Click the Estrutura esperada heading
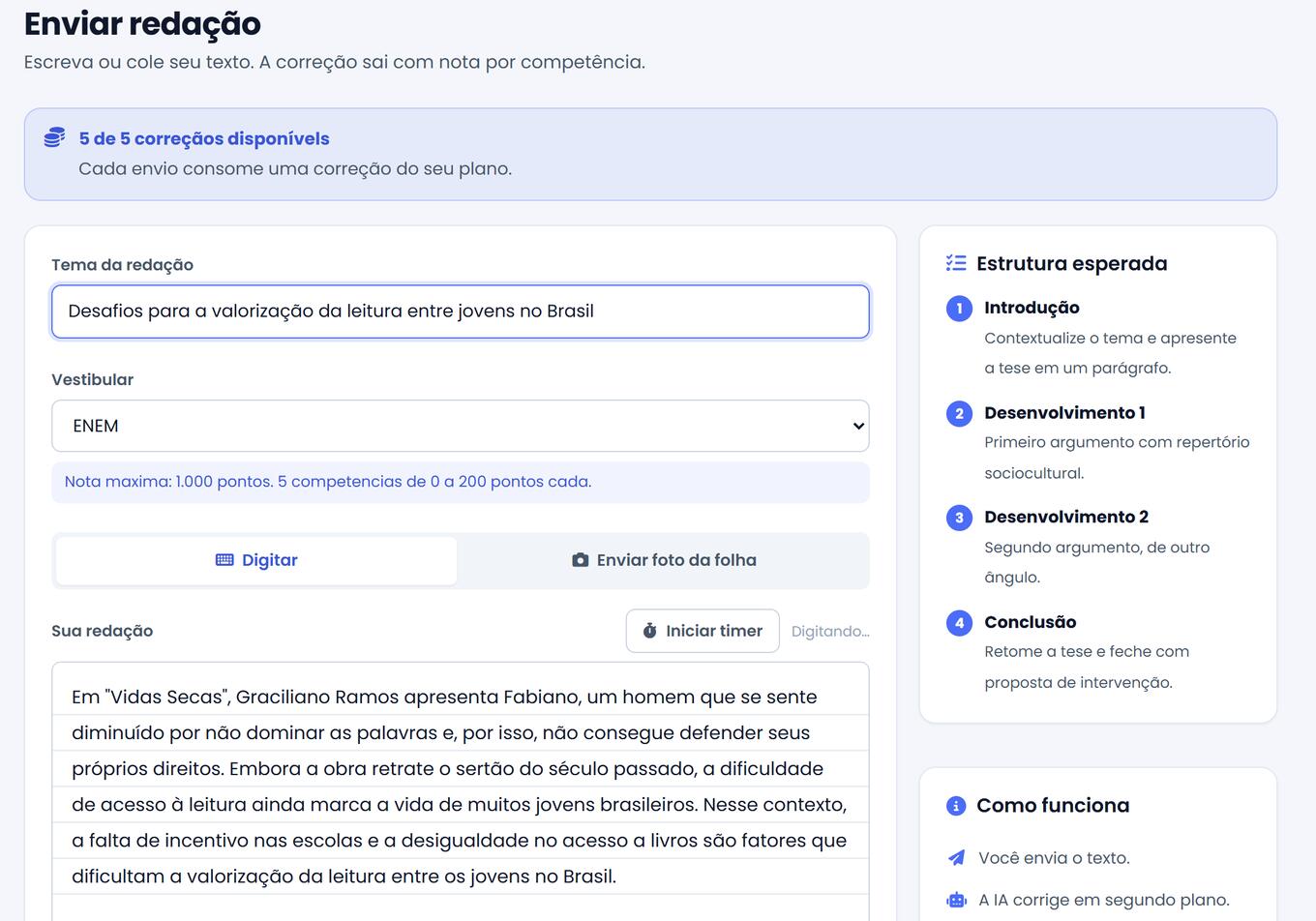This screenshot has height=921, width=1316. click(x=1072, y=263)
